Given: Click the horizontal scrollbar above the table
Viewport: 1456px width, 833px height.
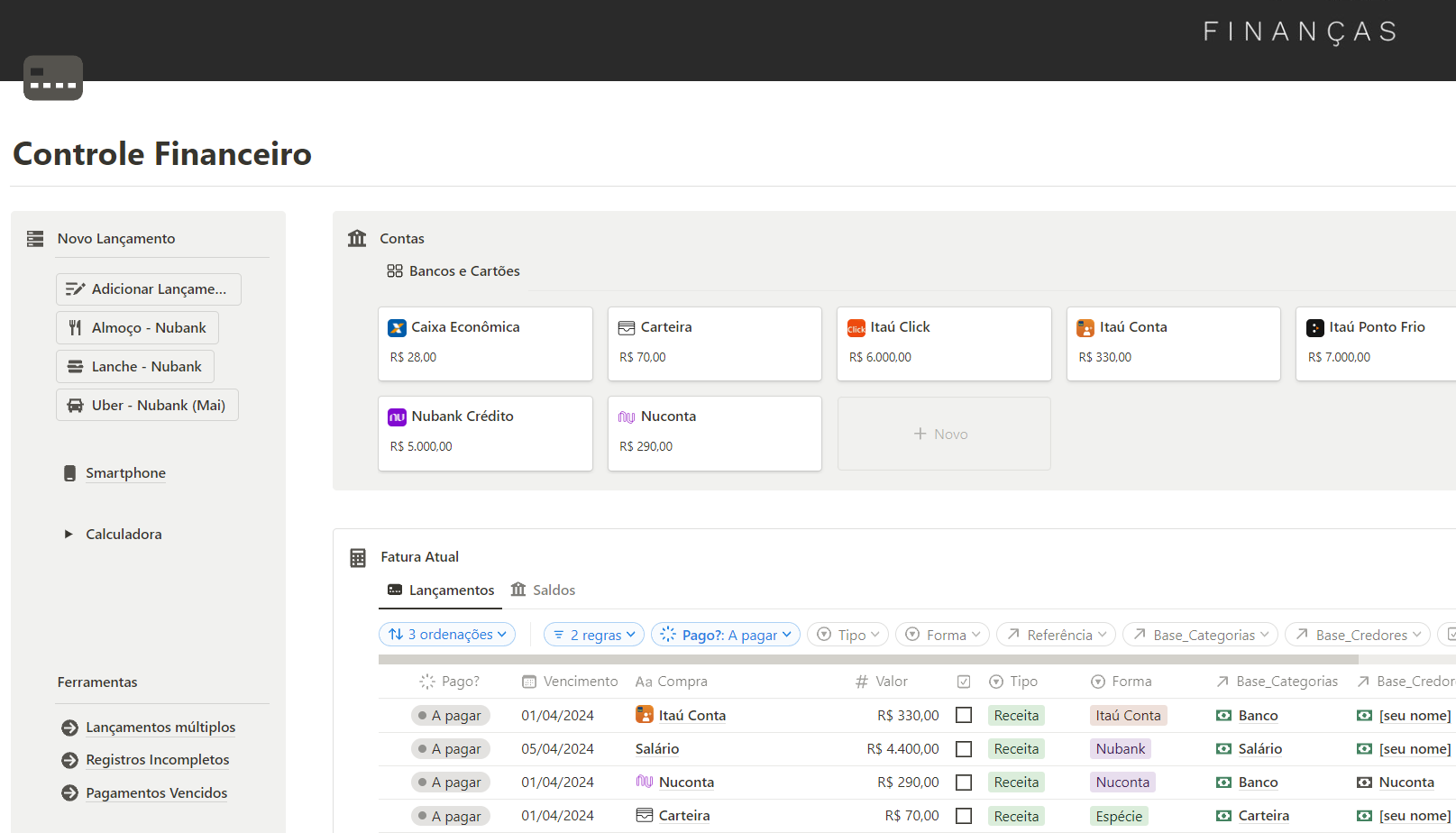Looking at the screenshot, I should 867,660.
